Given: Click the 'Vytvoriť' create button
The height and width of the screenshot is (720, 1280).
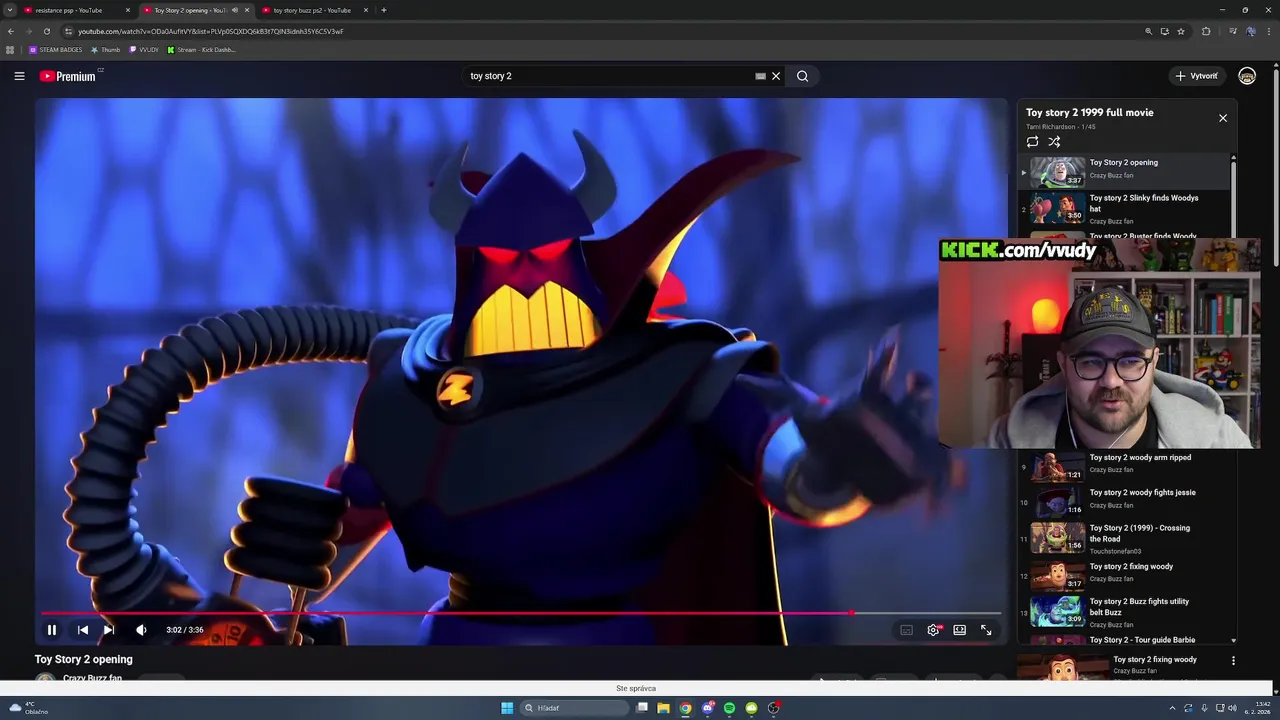Looking at the screenshot, I should pos(1197,76).
